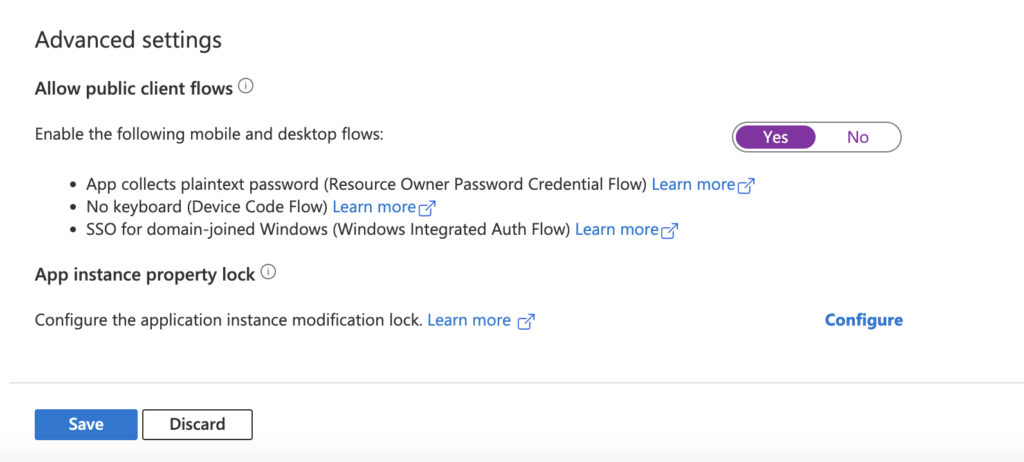Open Learn more about application instance modification lock

[x=469, y=320]
